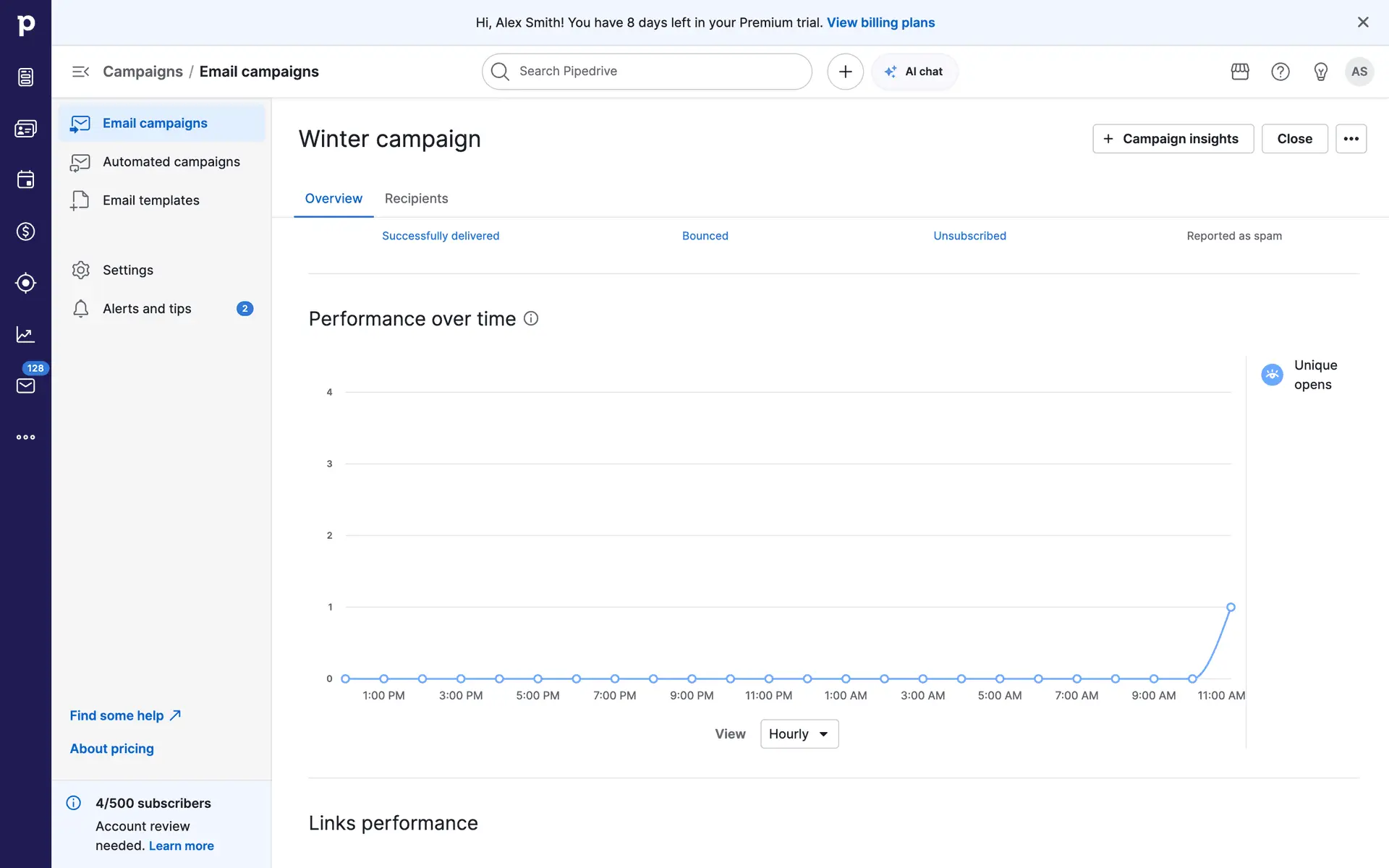Switch to the Recipients tab
1389x868 pixels.
[416, 198]
